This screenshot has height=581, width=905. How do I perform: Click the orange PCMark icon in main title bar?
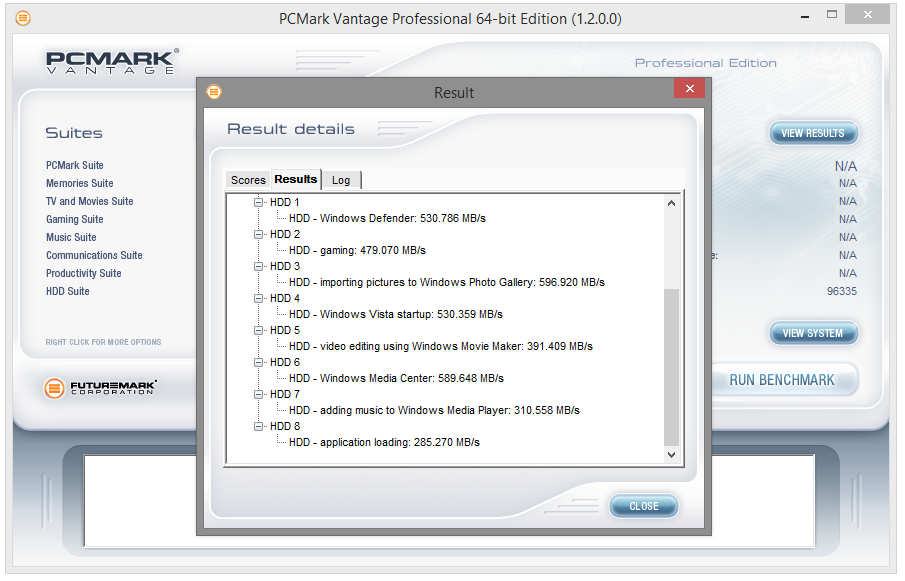[x=23, y=18]
